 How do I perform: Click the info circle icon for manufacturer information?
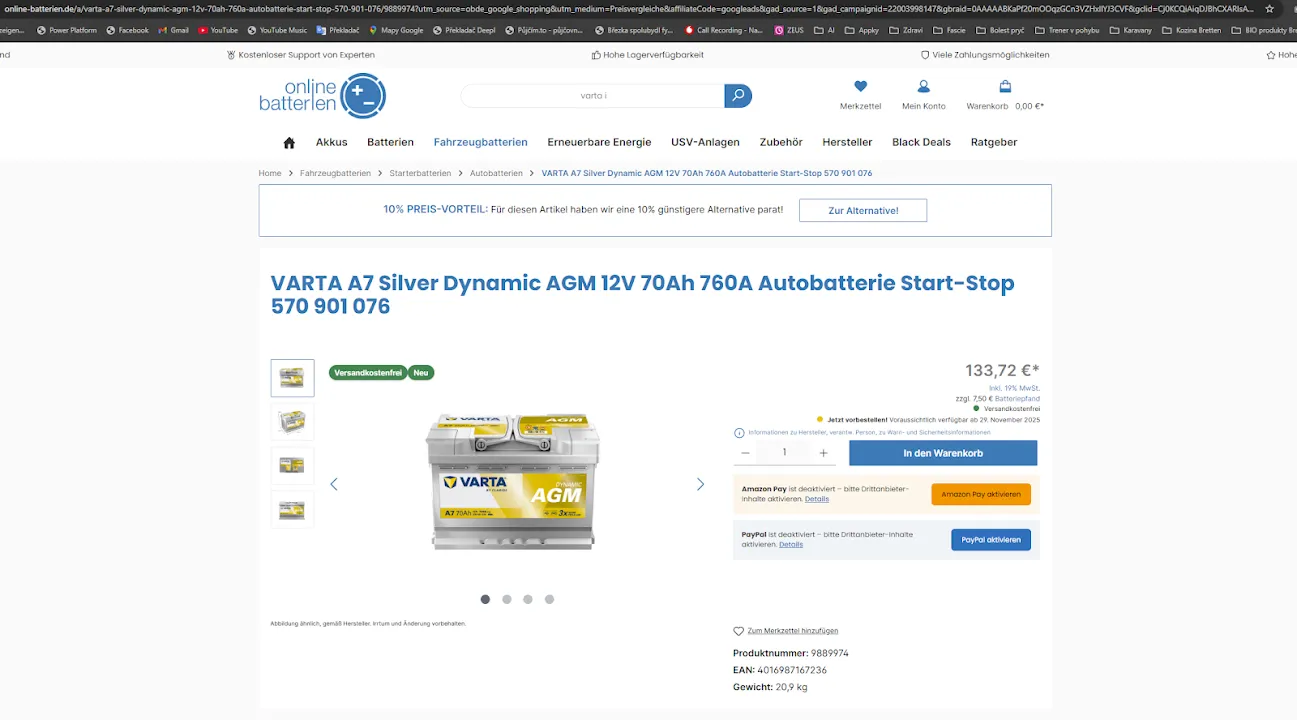739,433
